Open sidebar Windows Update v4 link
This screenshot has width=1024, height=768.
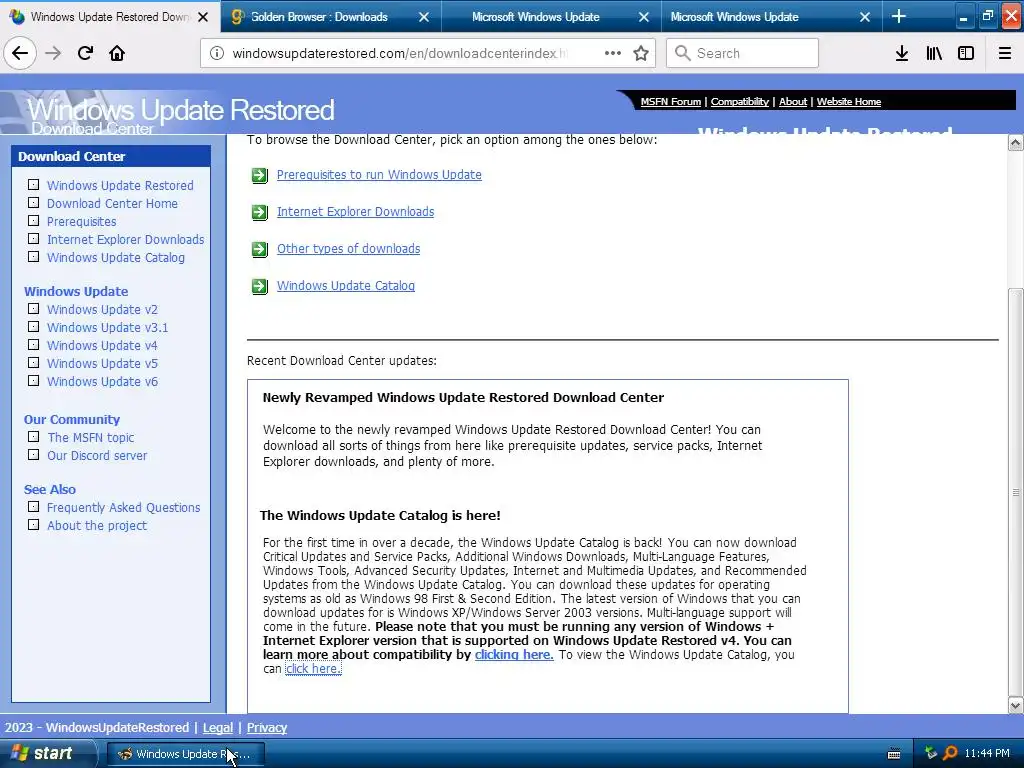click(102, 345)
